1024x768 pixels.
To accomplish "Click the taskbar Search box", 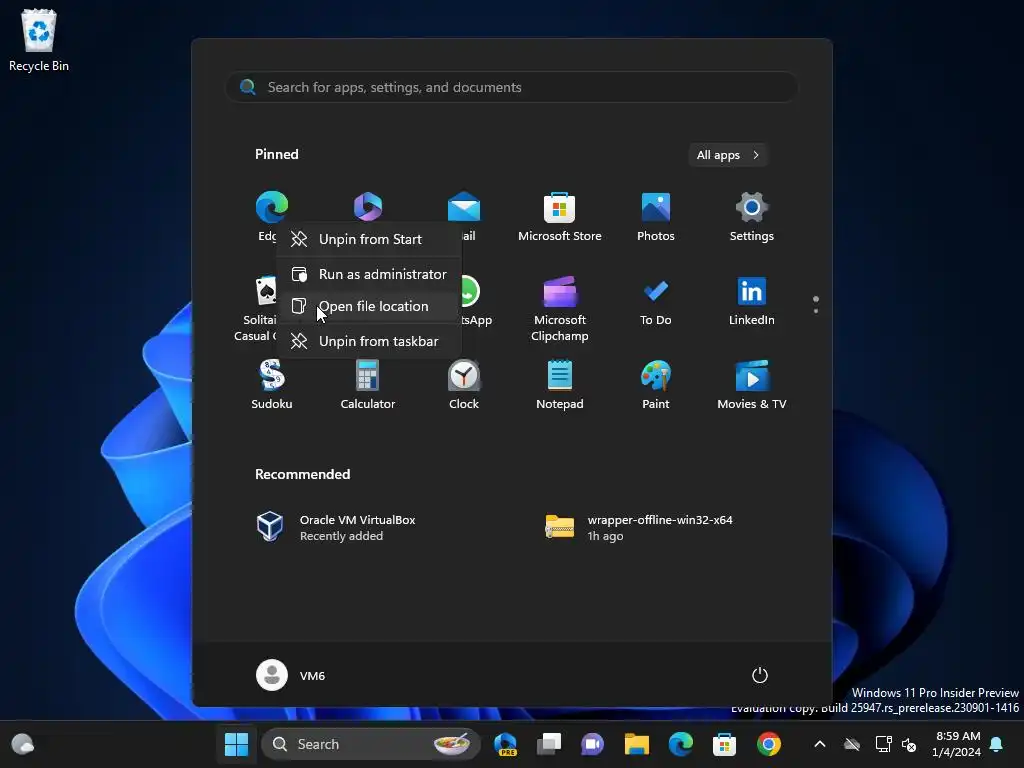I will tap(370, 744).
